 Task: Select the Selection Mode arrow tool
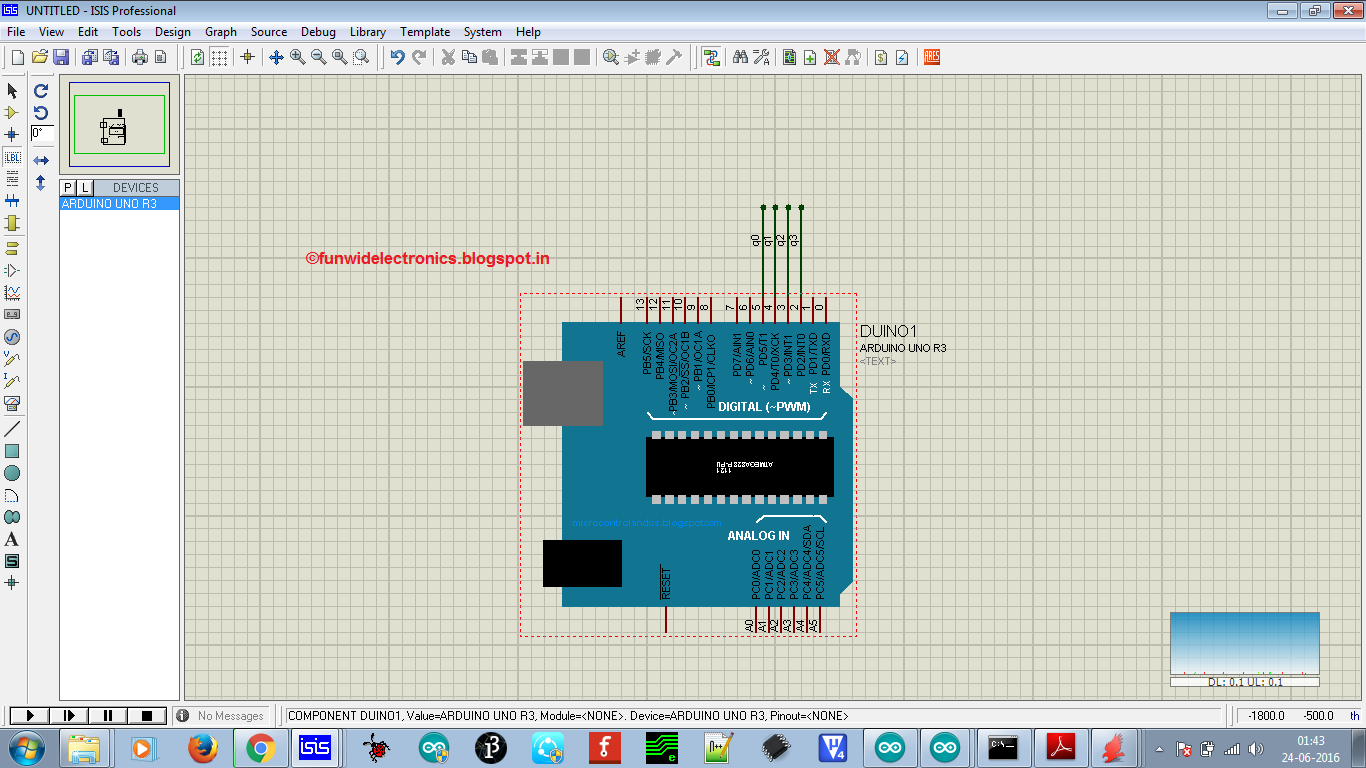13,91
